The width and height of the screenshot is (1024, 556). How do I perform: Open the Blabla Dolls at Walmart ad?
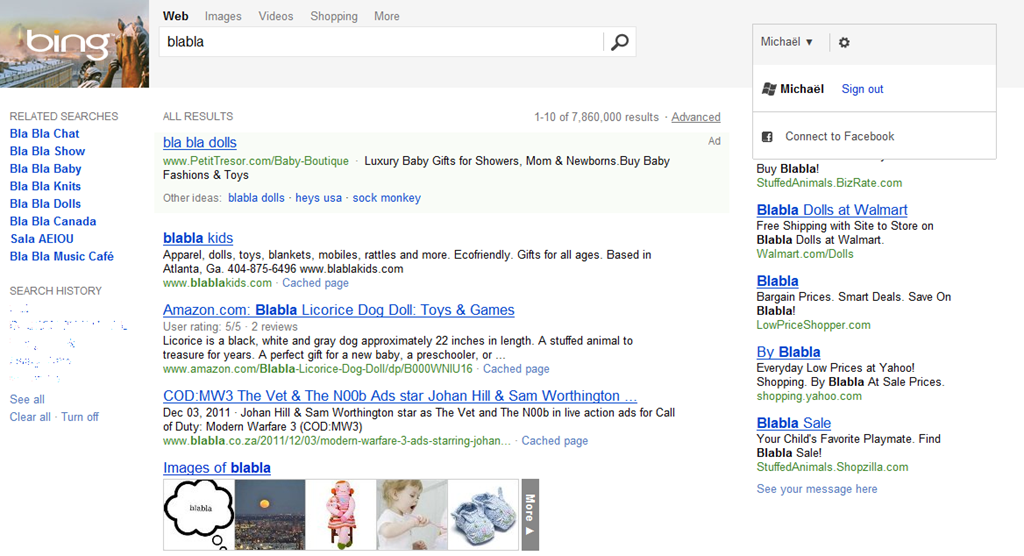click(832, 210)
